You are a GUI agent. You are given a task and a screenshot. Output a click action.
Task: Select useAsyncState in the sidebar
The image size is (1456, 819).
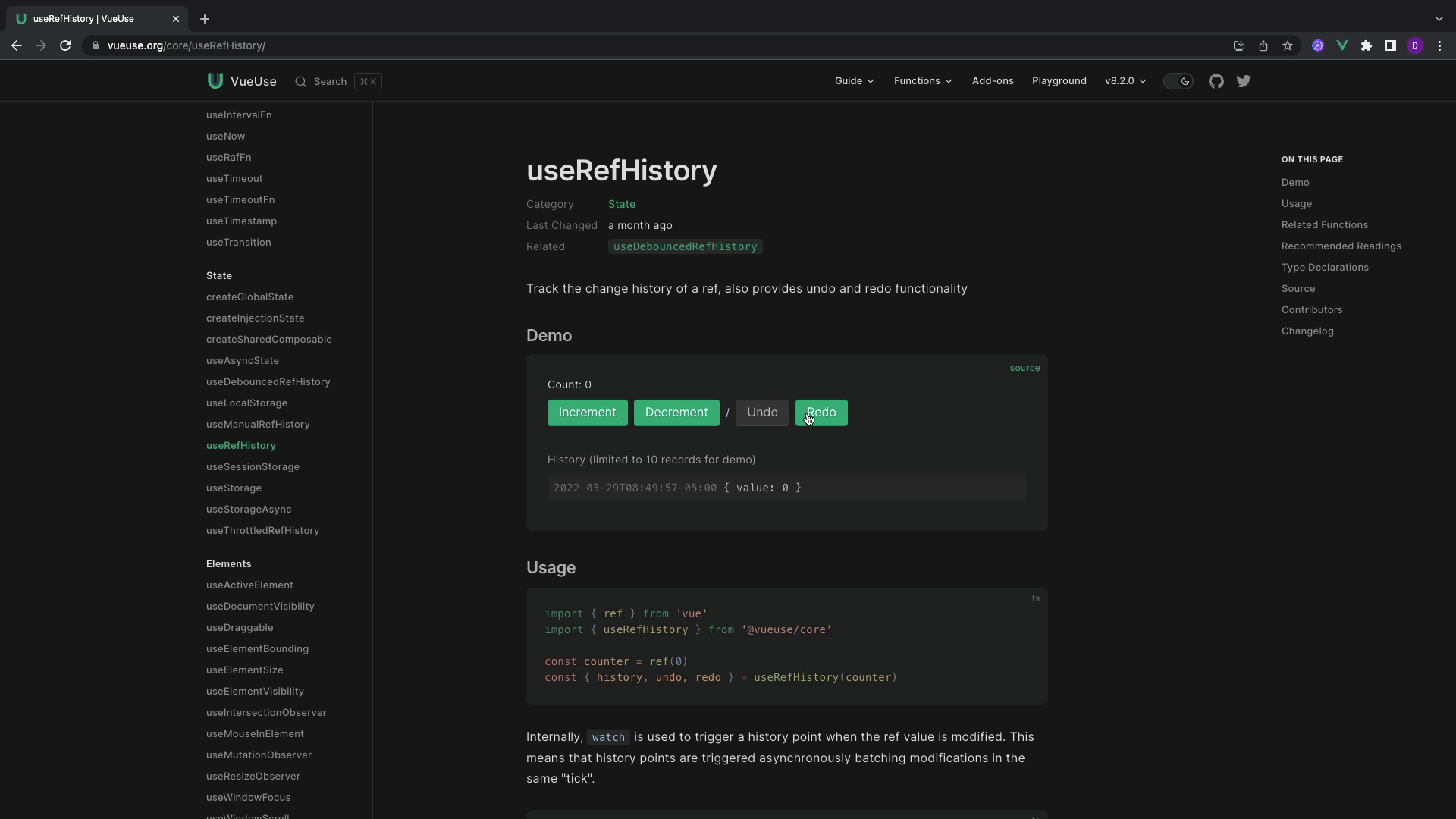click(x=243, y=361)
